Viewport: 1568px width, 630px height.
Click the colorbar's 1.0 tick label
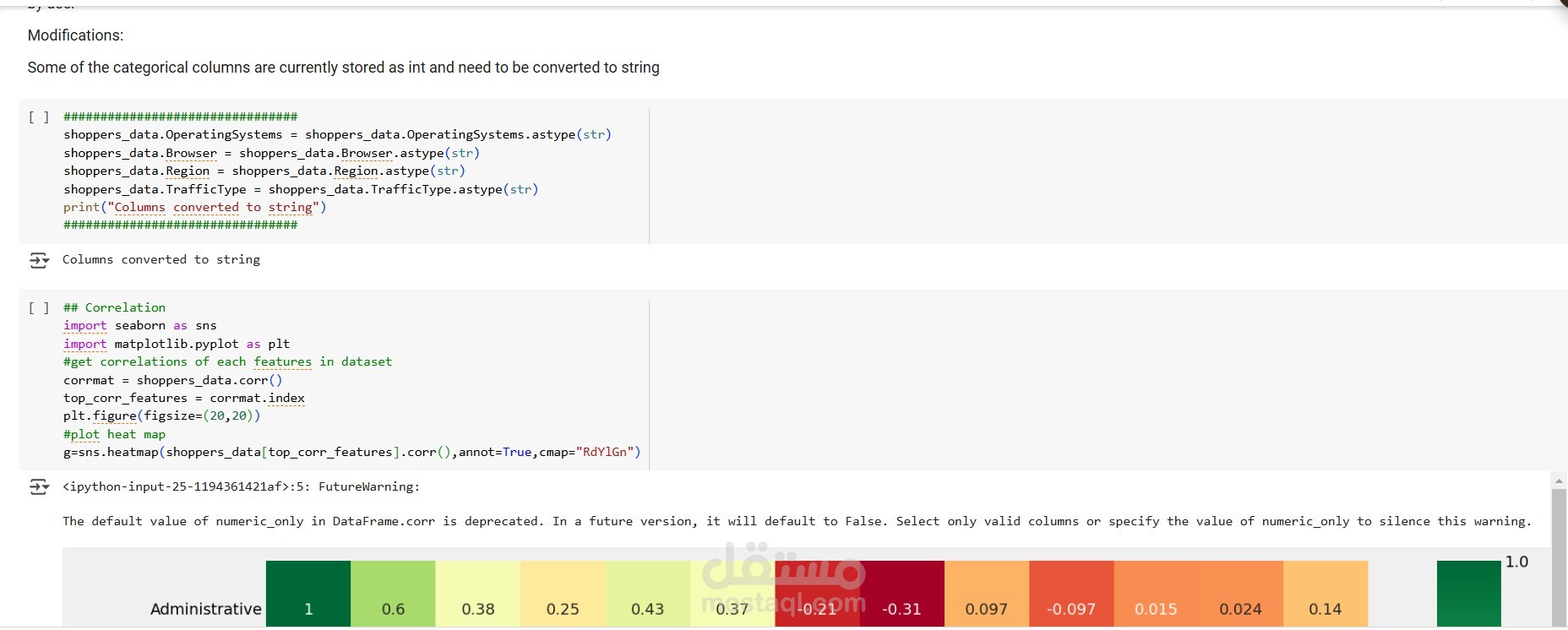(x=1516, y=562)
